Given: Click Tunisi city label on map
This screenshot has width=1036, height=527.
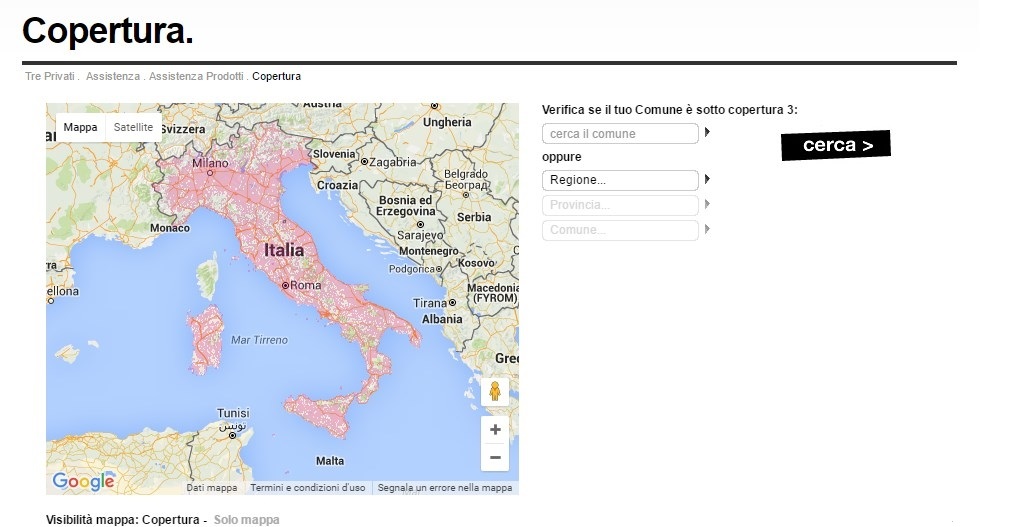Looking at the screenshot, I should [233, 413].
